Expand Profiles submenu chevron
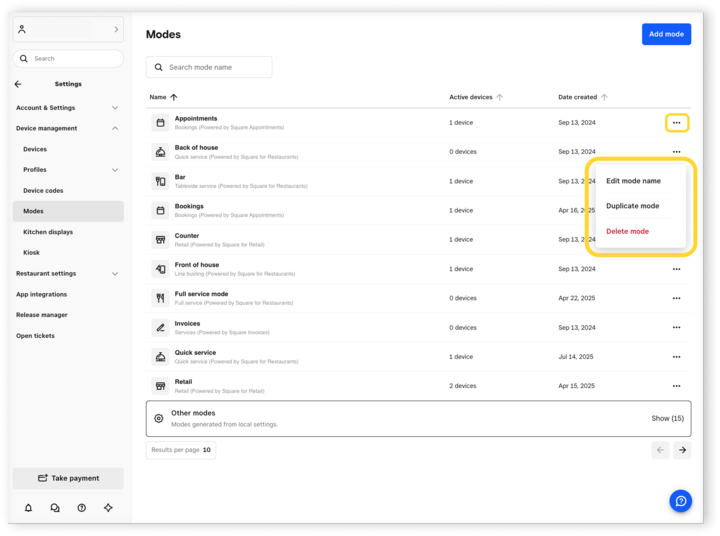Image resolution: width=720 pixels, height=536 pixels. click(115, 170)
